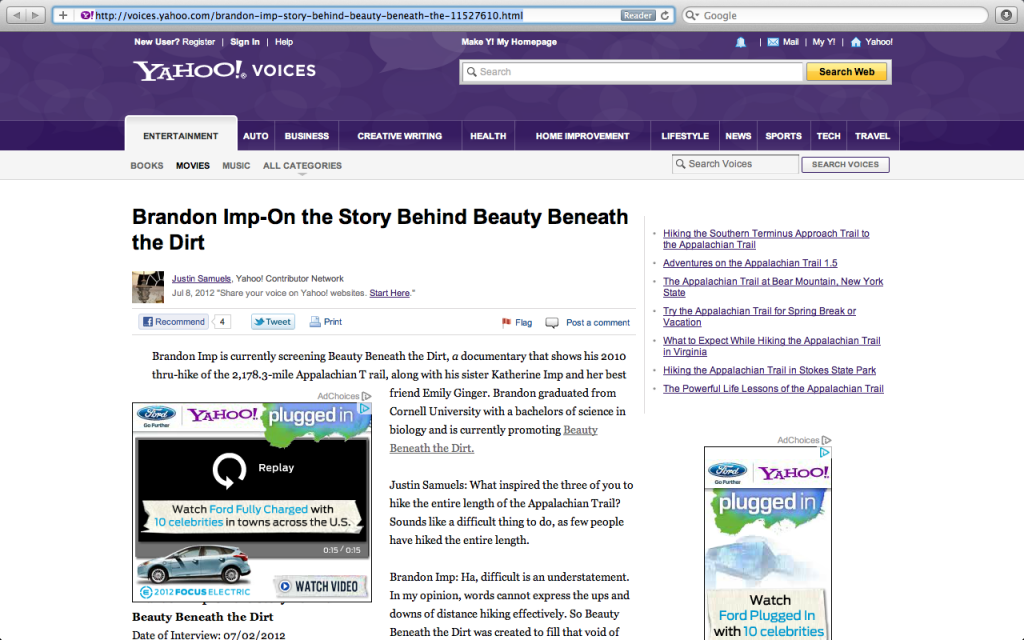Screen dimensions: 1024x640
Task: Print the article via printer icon
Action: (315, 321)
